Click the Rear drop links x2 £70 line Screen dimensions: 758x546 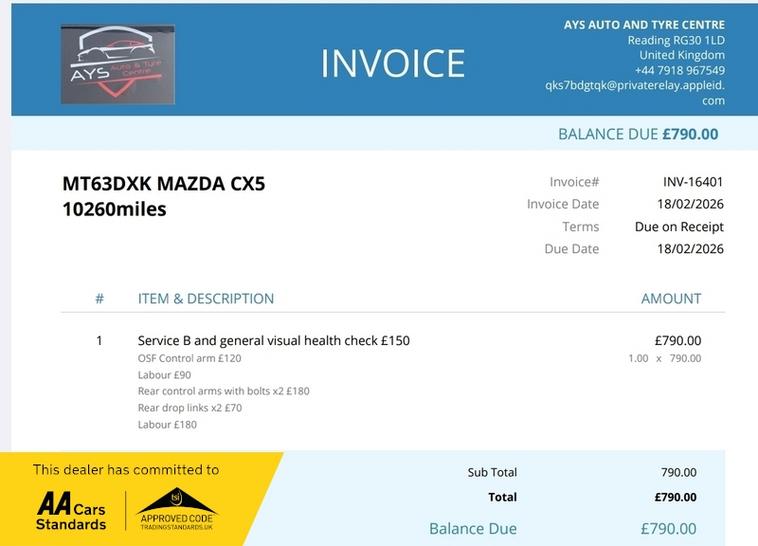point(189,408)
